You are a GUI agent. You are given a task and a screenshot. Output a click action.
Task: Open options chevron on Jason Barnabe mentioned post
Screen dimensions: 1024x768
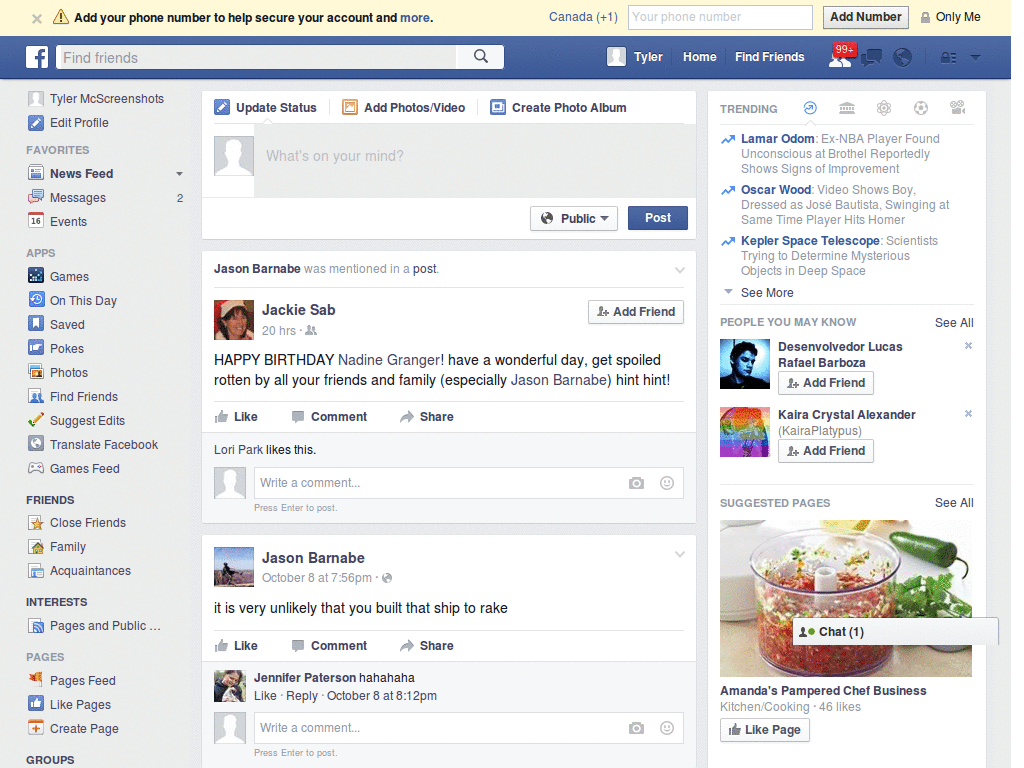click(680, 270)
